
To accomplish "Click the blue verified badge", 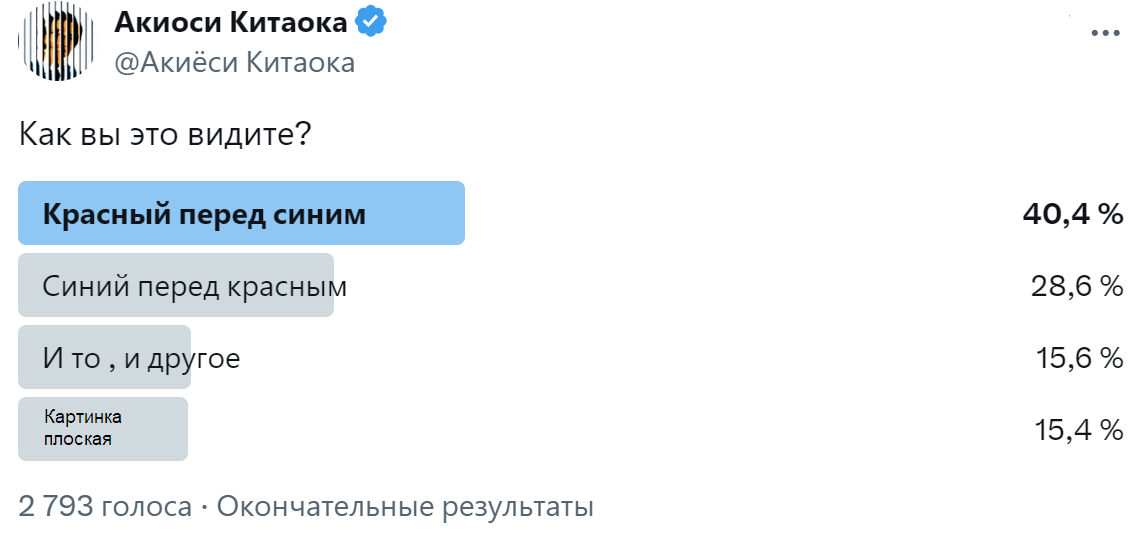I will click(x=373, y=22).
